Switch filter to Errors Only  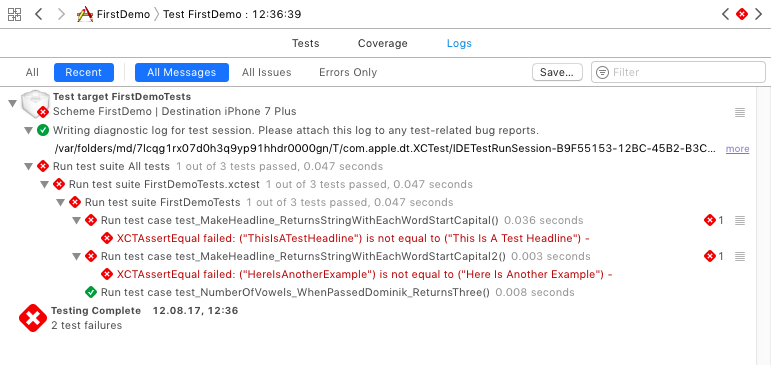tap(348, 72)
